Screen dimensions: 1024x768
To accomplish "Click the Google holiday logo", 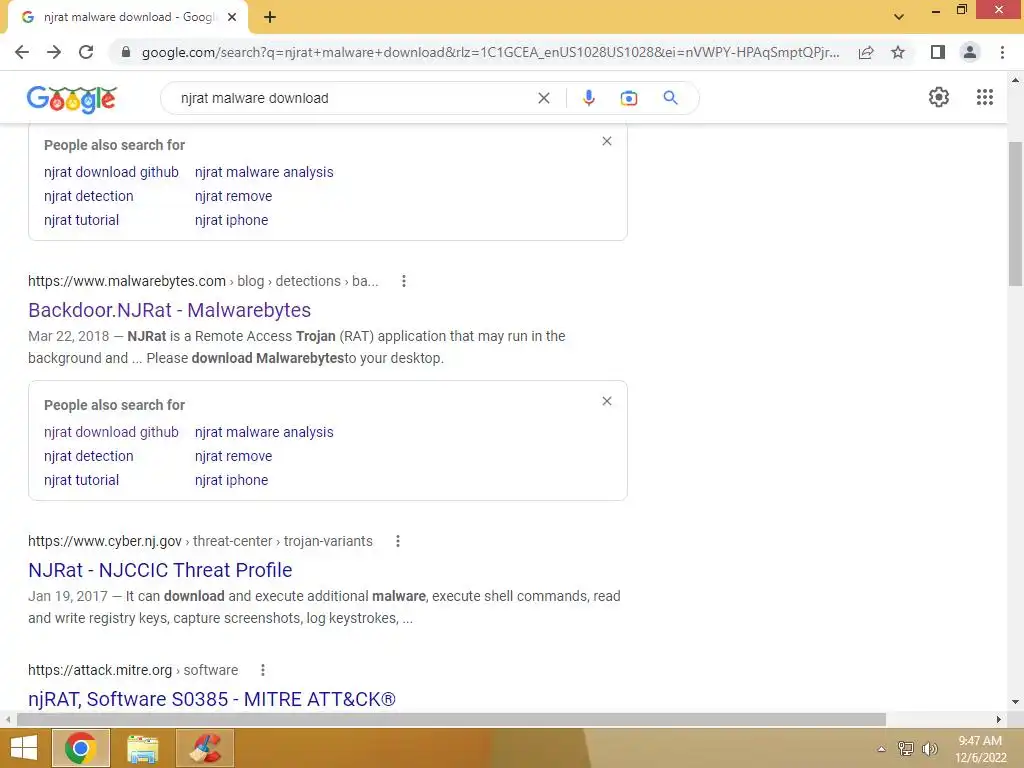I will coord(72,99).
